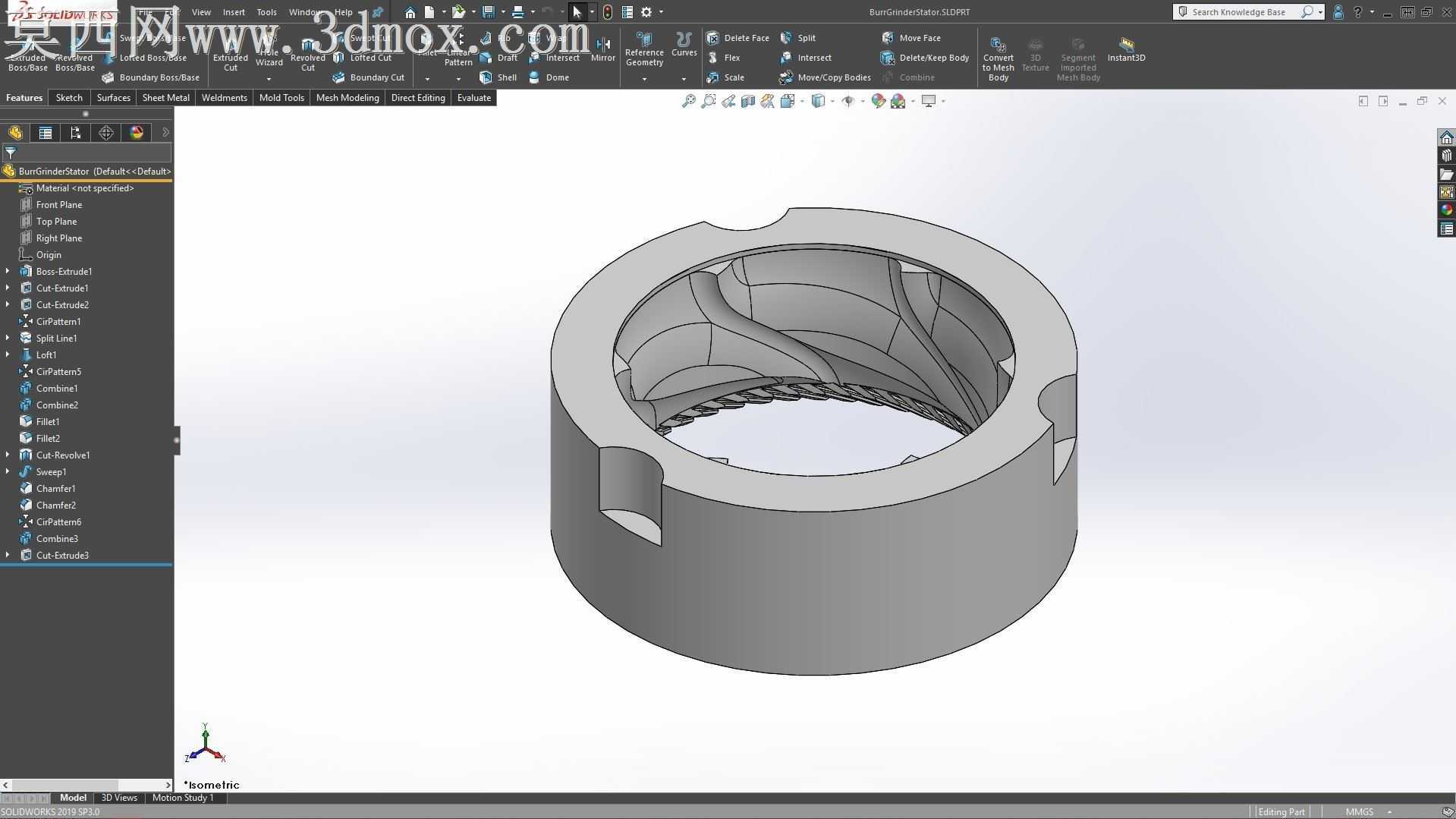The height and width of the screenshot is (819, 1456).
Task: Select the Shell feature tool
Action: [x=498, y=77]
